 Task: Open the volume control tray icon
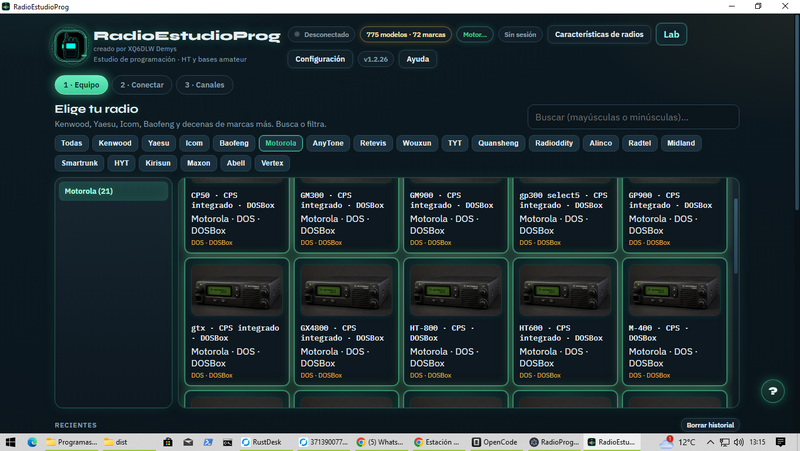(739, 442)
